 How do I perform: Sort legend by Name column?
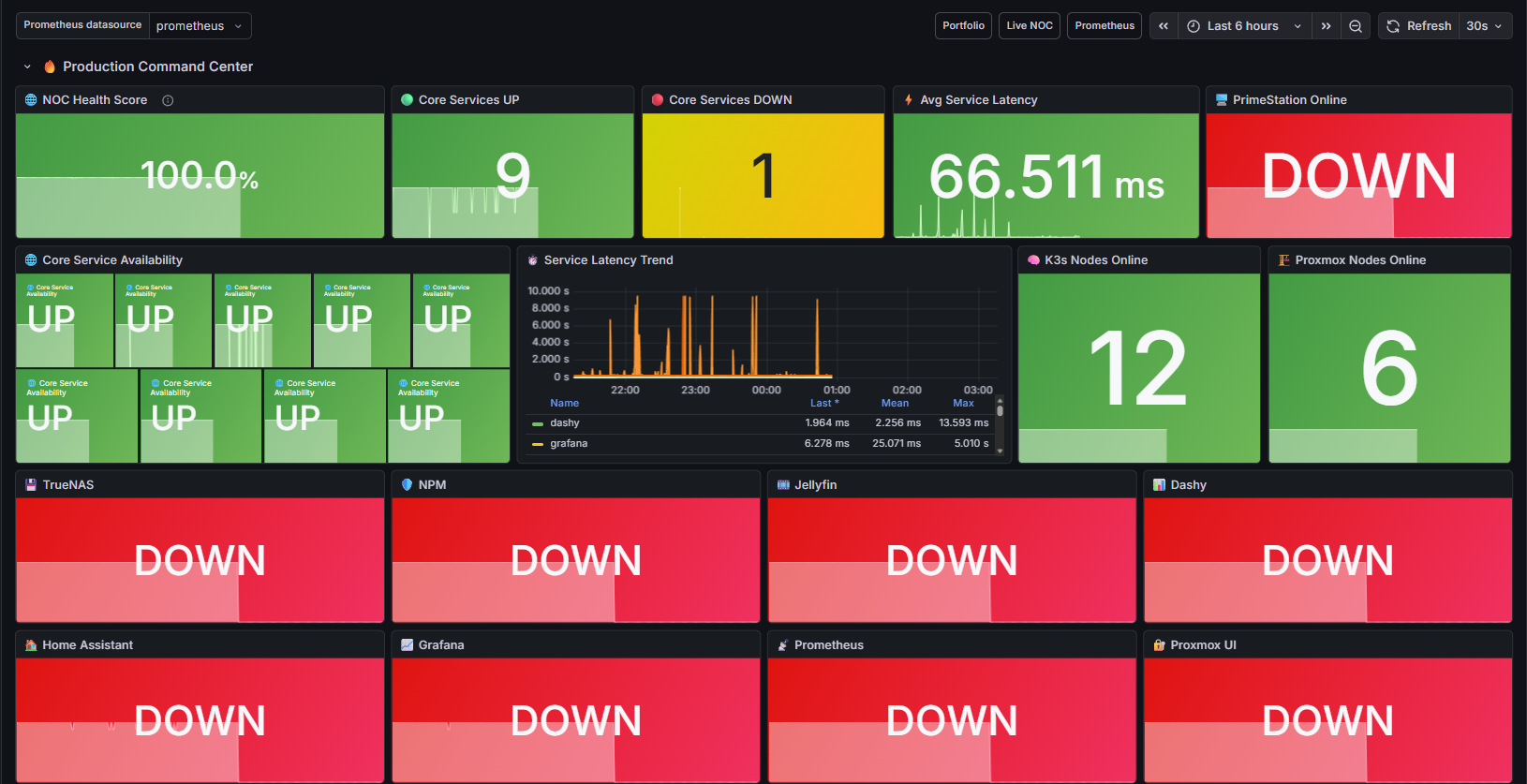(x=565, y=404)
